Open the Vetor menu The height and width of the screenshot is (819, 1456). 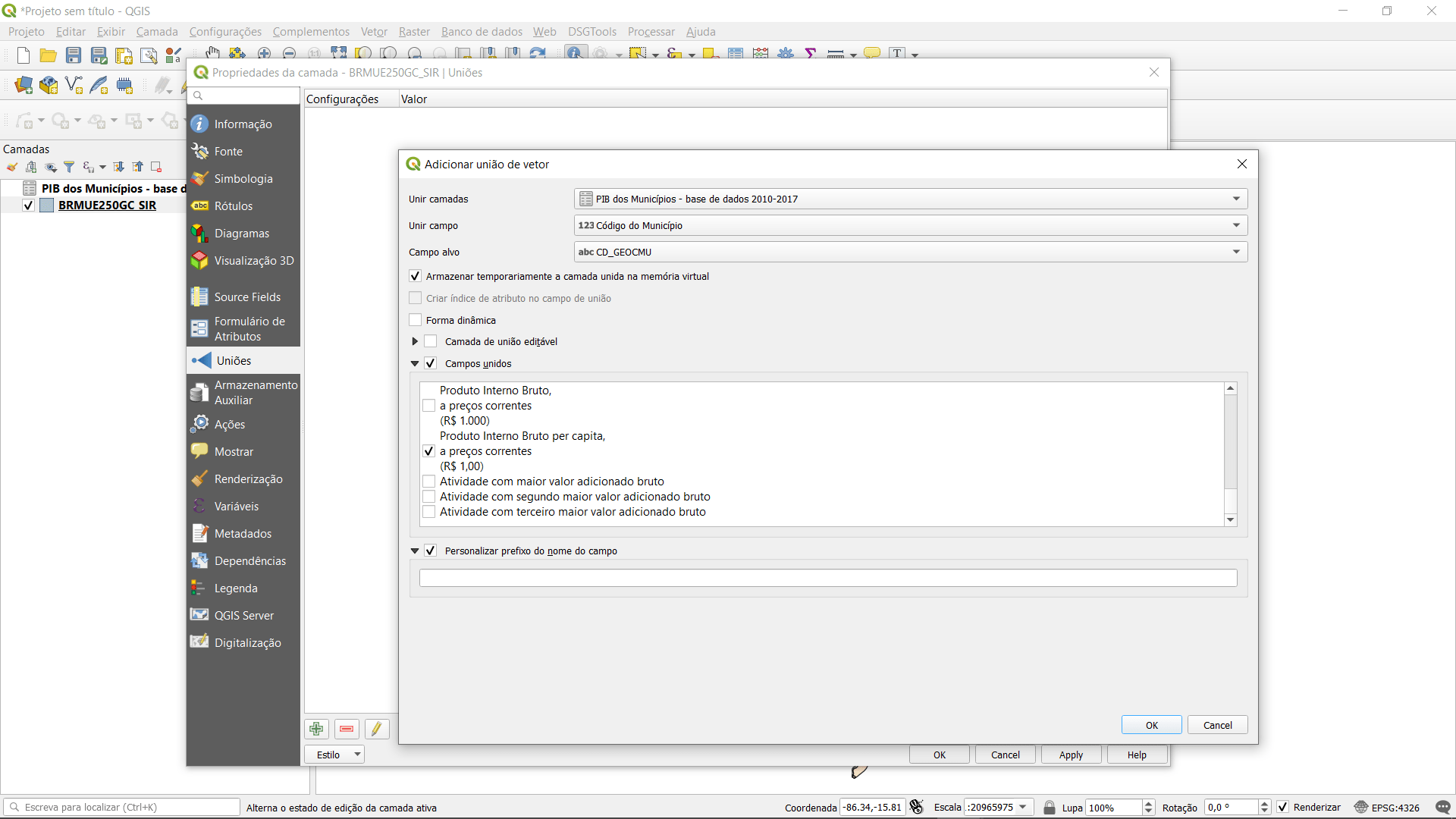click(x=374, y=32)
